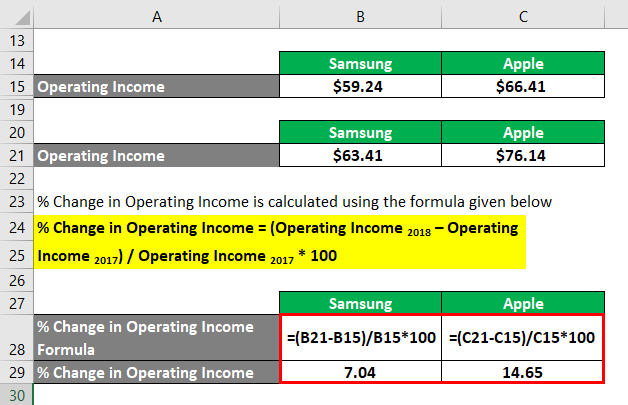The height and width of the screenshot is (405, 628).
Task: Select row 14 header
Action: [x=17, y=63]
